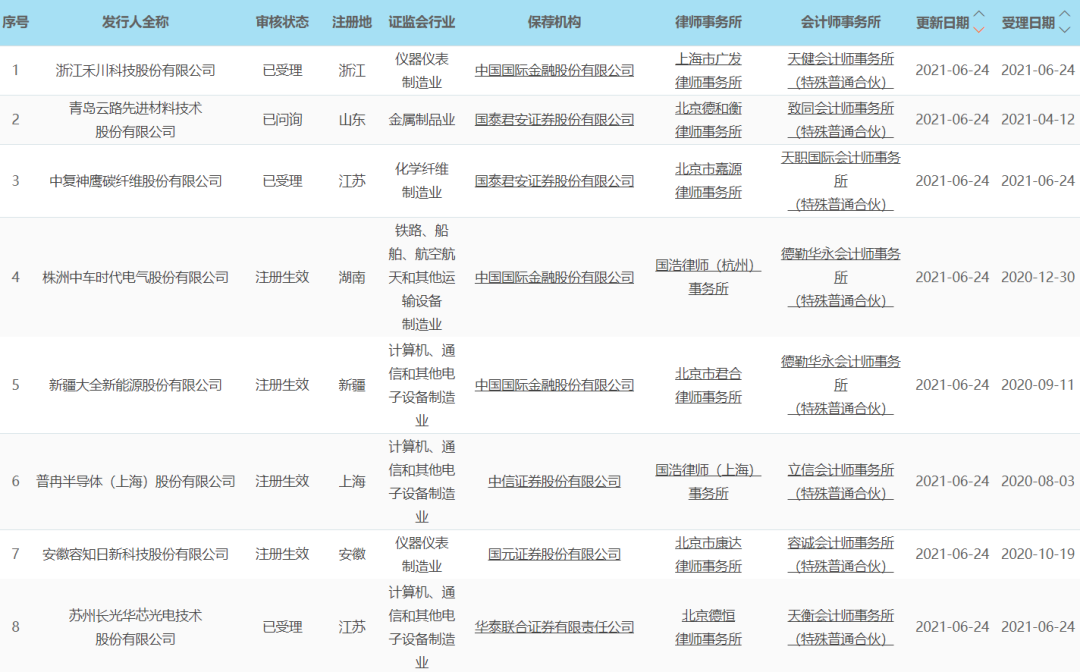
Task: Click the 保荐机构 column header
Action: (x=554, y=22)
